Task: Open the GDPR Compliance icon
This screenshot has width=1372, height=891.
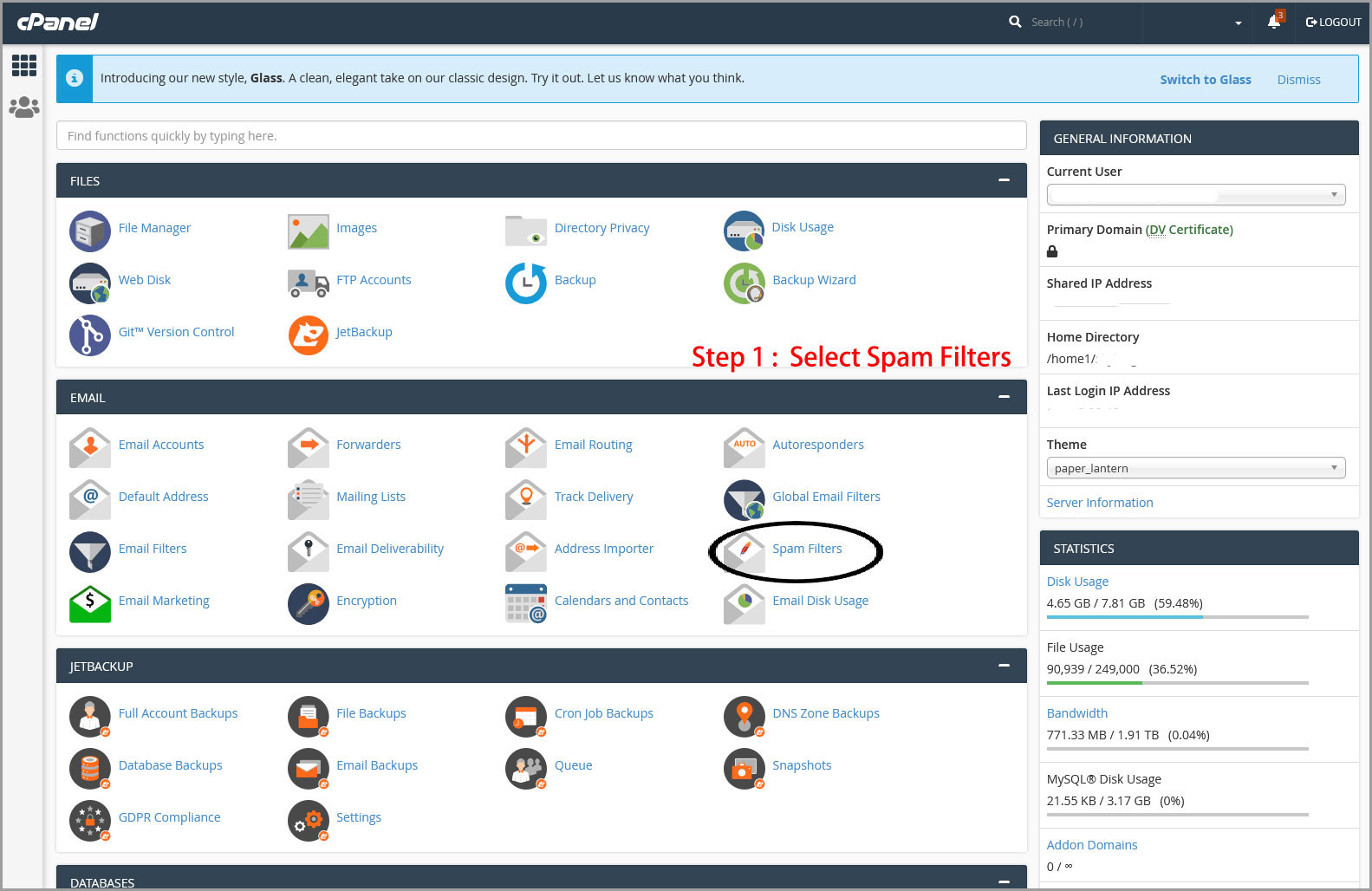Action: [x=90, y=821]
